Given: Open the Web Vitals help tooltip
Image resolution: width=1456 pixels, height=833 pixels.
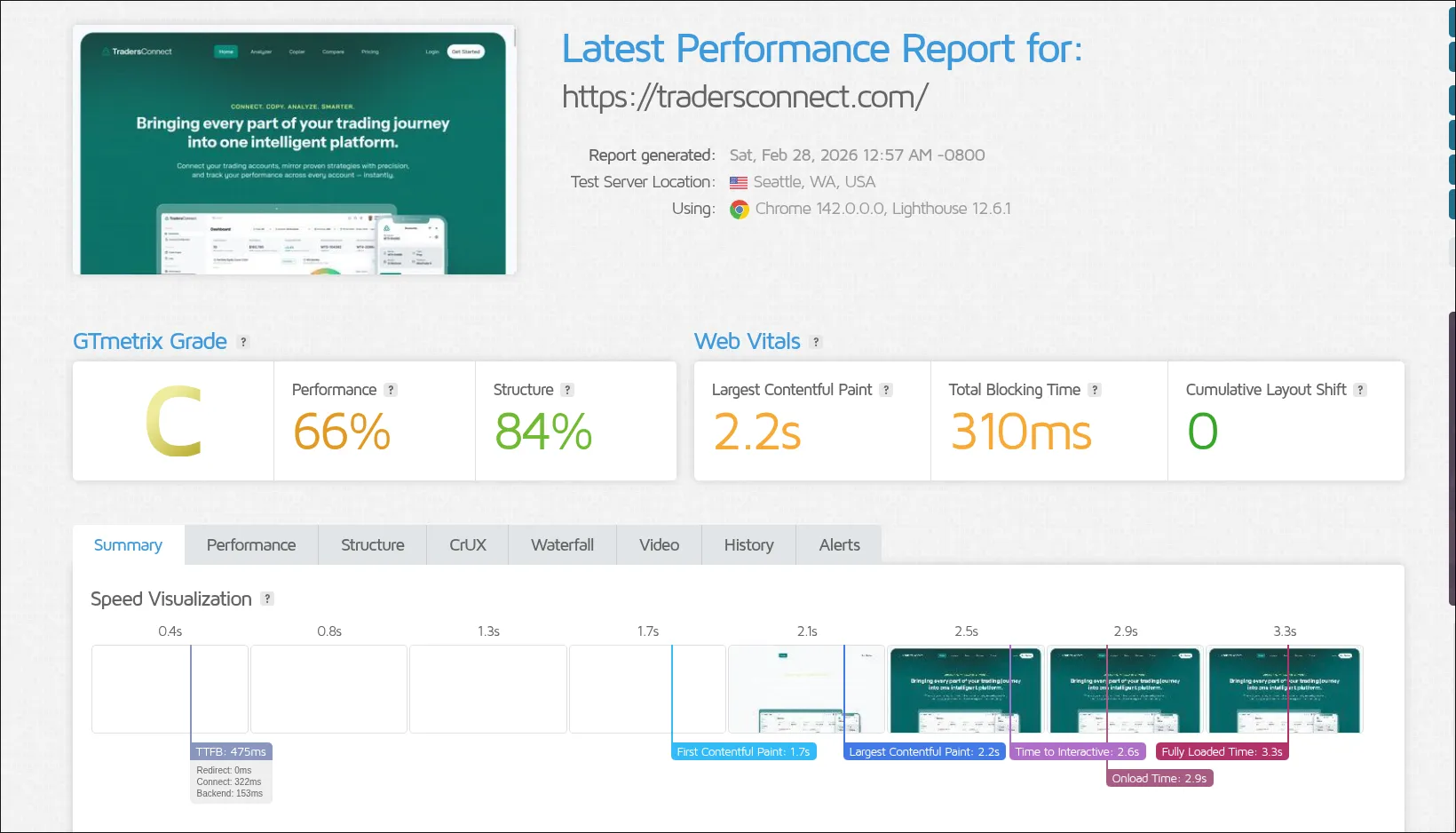Looking at the screenshot, I should tap(816, 342).
